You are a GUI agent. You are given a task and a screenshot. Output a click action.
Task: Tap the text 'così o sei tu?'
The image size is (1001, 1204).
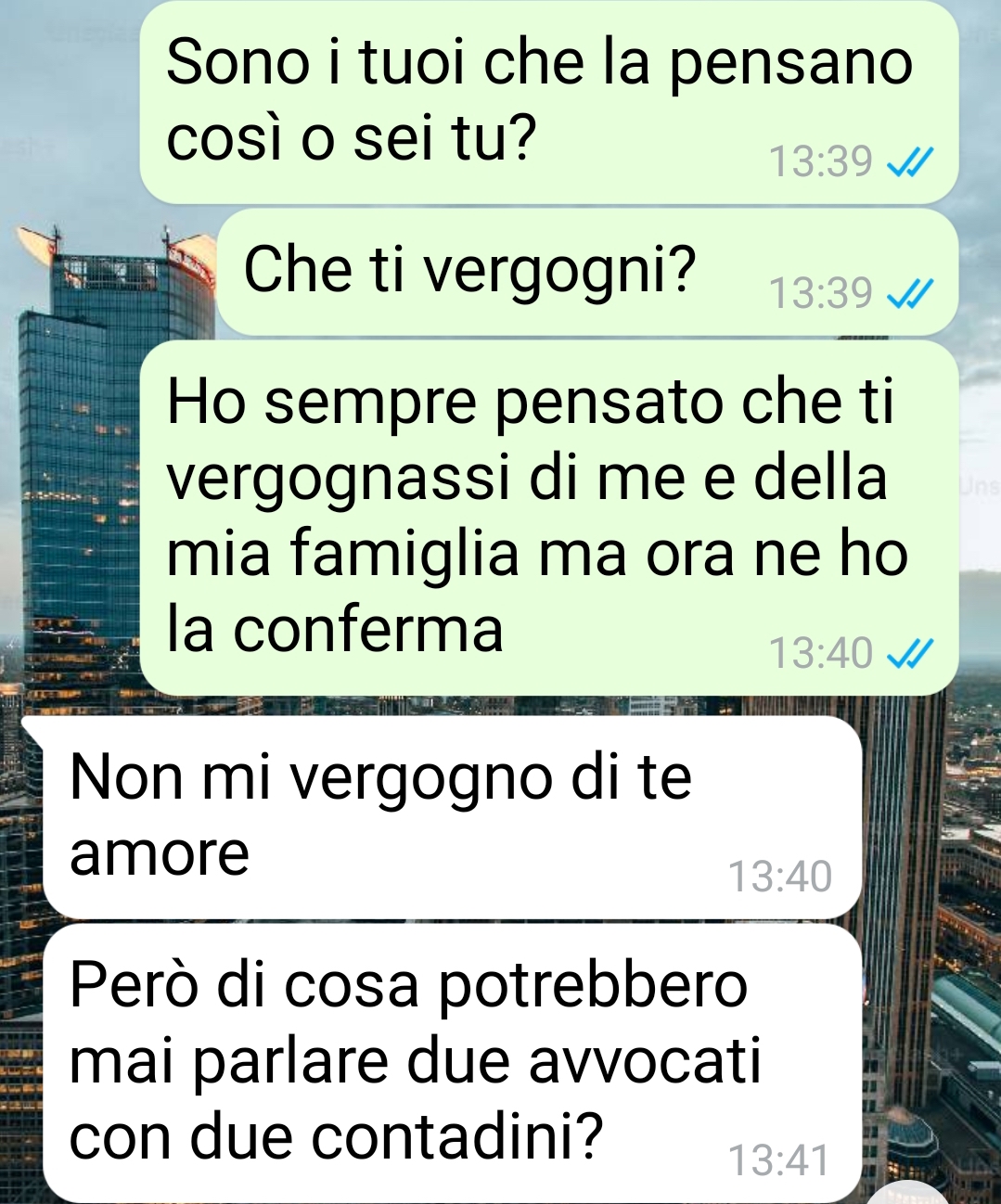[352, 139]
